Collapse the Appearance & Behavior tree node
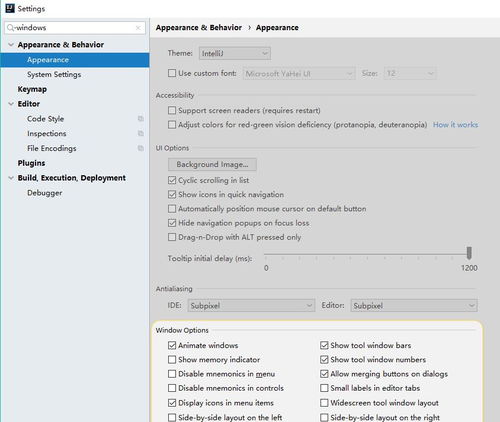500x422 pixels. 11,45
